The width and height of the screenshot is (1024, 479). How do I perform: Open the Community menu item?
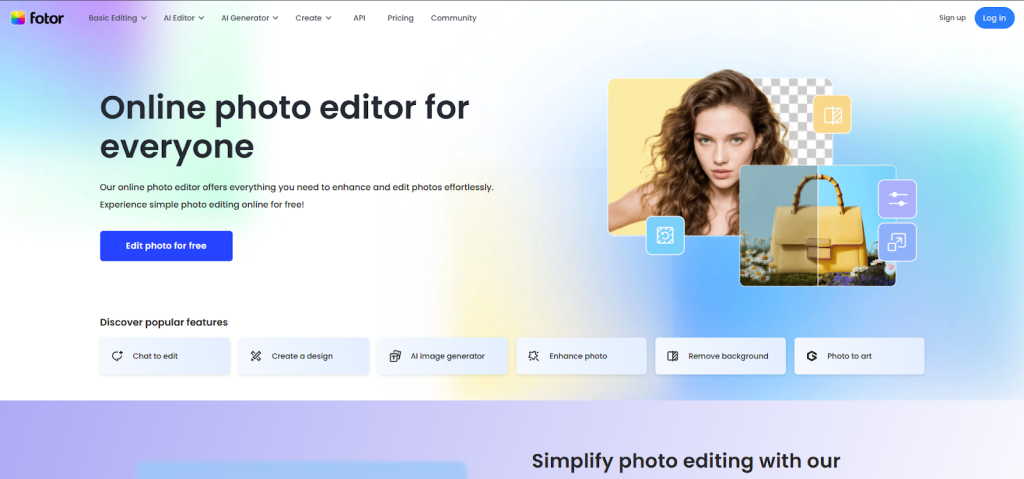(x=453, y=18)
